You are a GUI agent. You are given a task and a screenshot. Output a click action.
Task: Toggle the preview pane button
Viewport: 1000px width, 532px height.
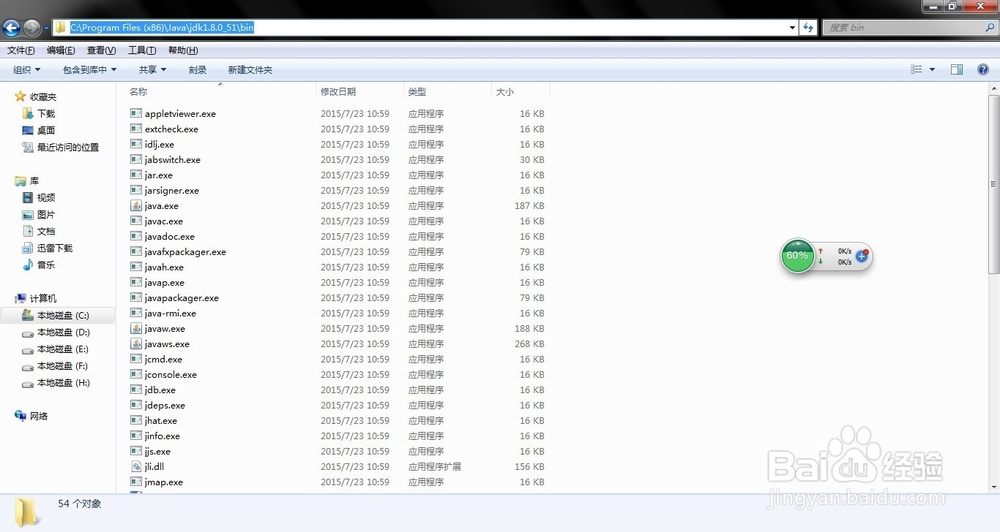click(x=957, y=70)
